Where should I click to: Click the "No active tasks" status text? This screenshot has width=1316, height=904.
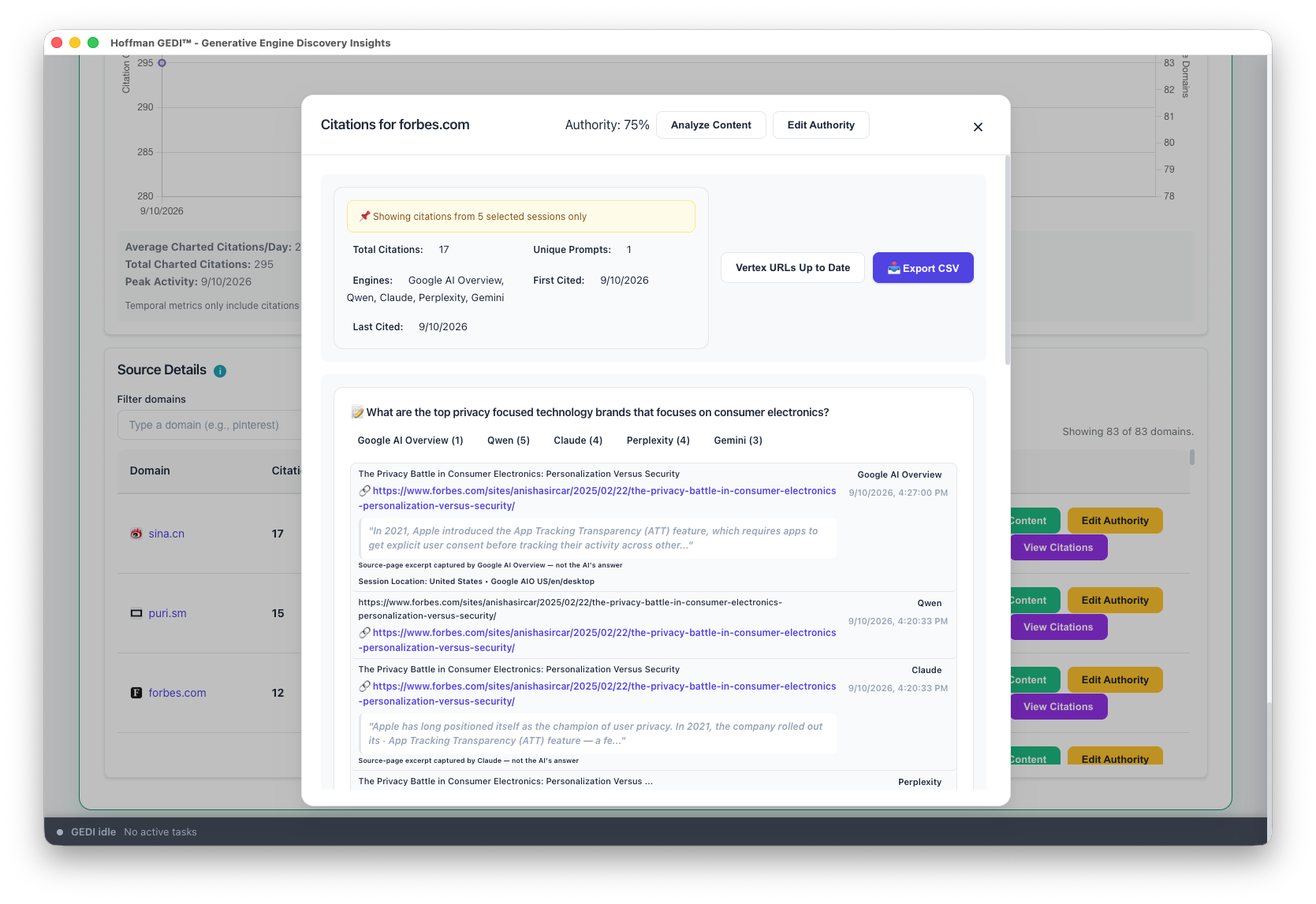tap(160, 832)
